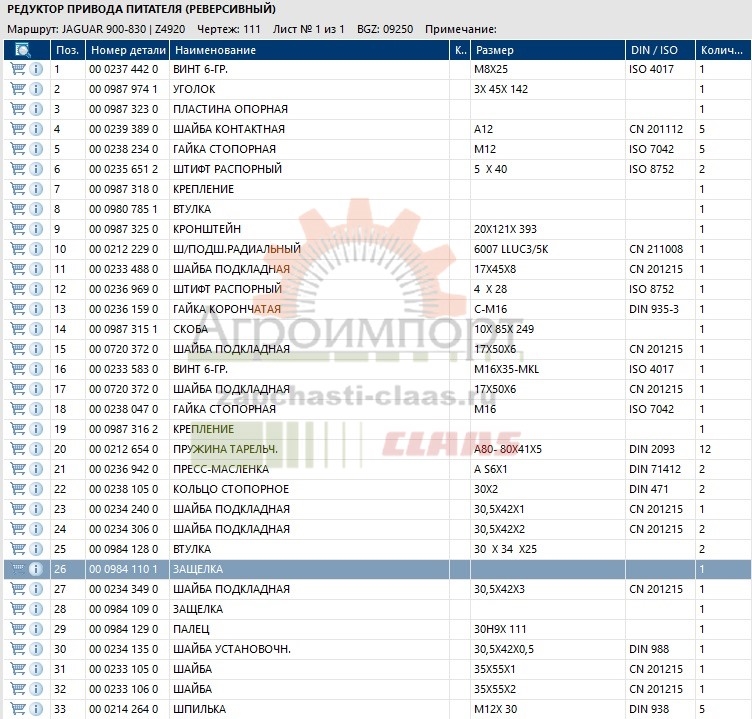Sort by Колич... column header
The height and width of the screenshot is (719, 752).
point(723,50)
